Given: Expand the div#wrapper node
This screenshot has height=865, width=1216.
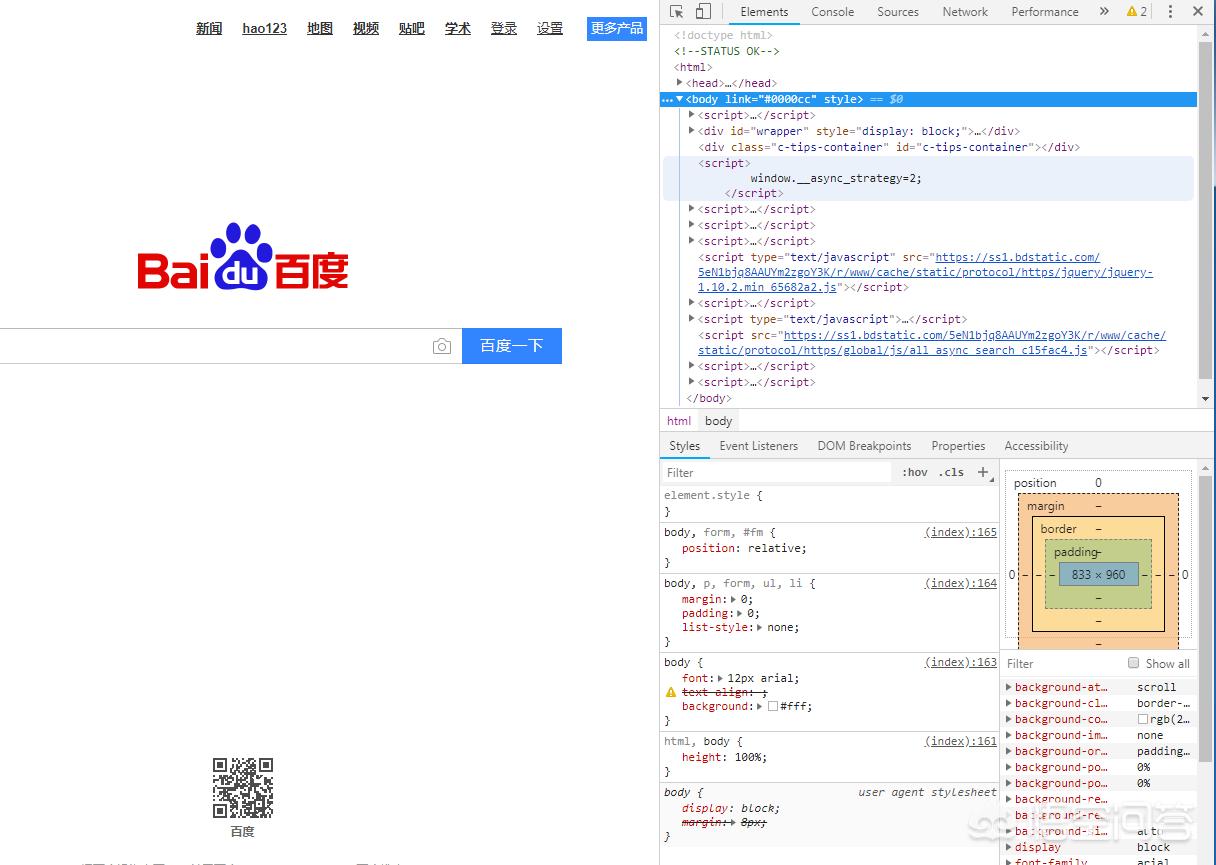Looking at the screenshot, I should tap(692, 131).
